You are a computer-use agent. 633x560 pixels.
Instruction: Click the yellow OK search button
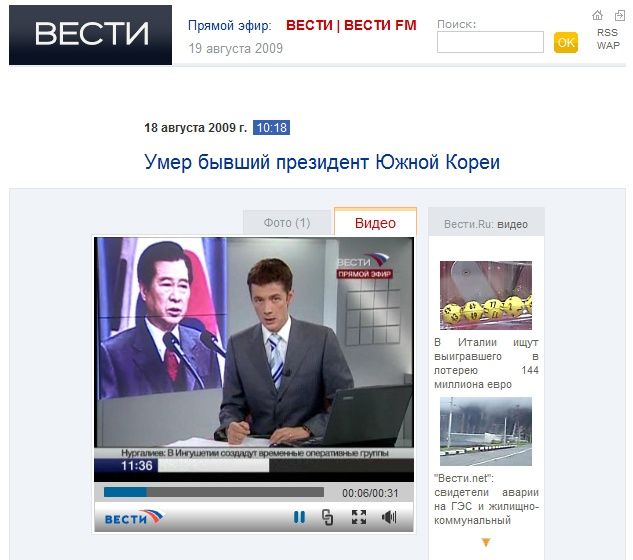pyautogui.click(x=566, y=42)
